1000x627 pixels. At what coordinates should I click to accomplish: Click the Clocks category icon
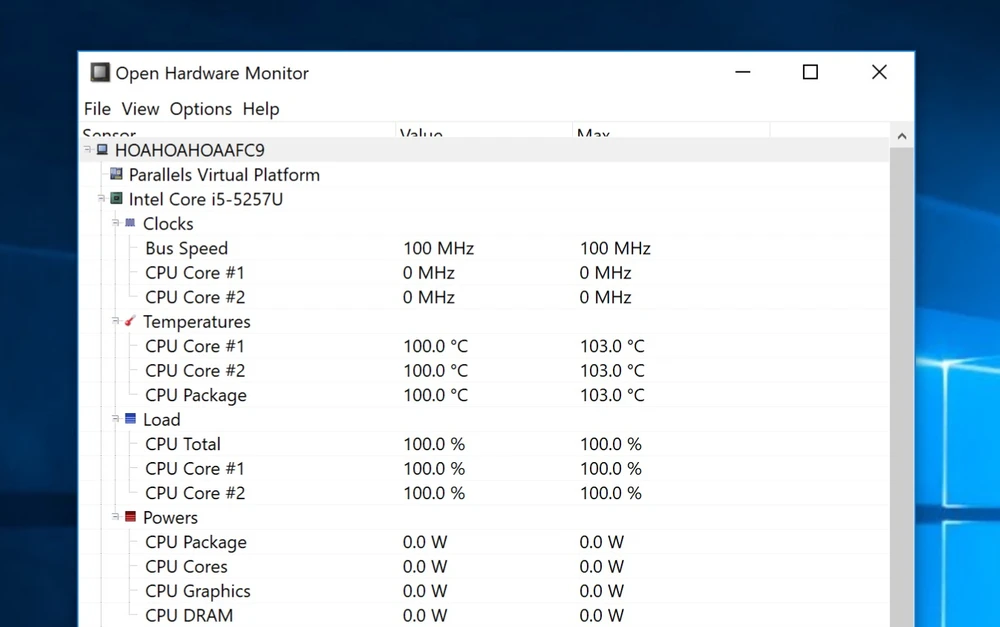click(x=130, y=223)
